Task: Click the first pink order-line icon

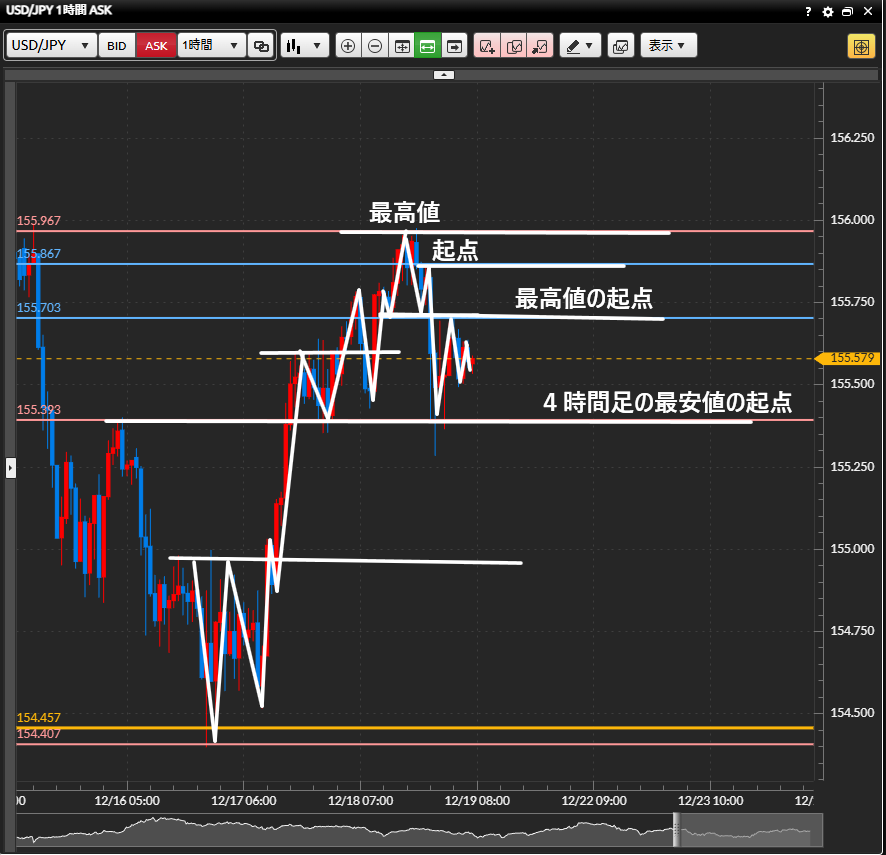Action: (x=487, y=46)
